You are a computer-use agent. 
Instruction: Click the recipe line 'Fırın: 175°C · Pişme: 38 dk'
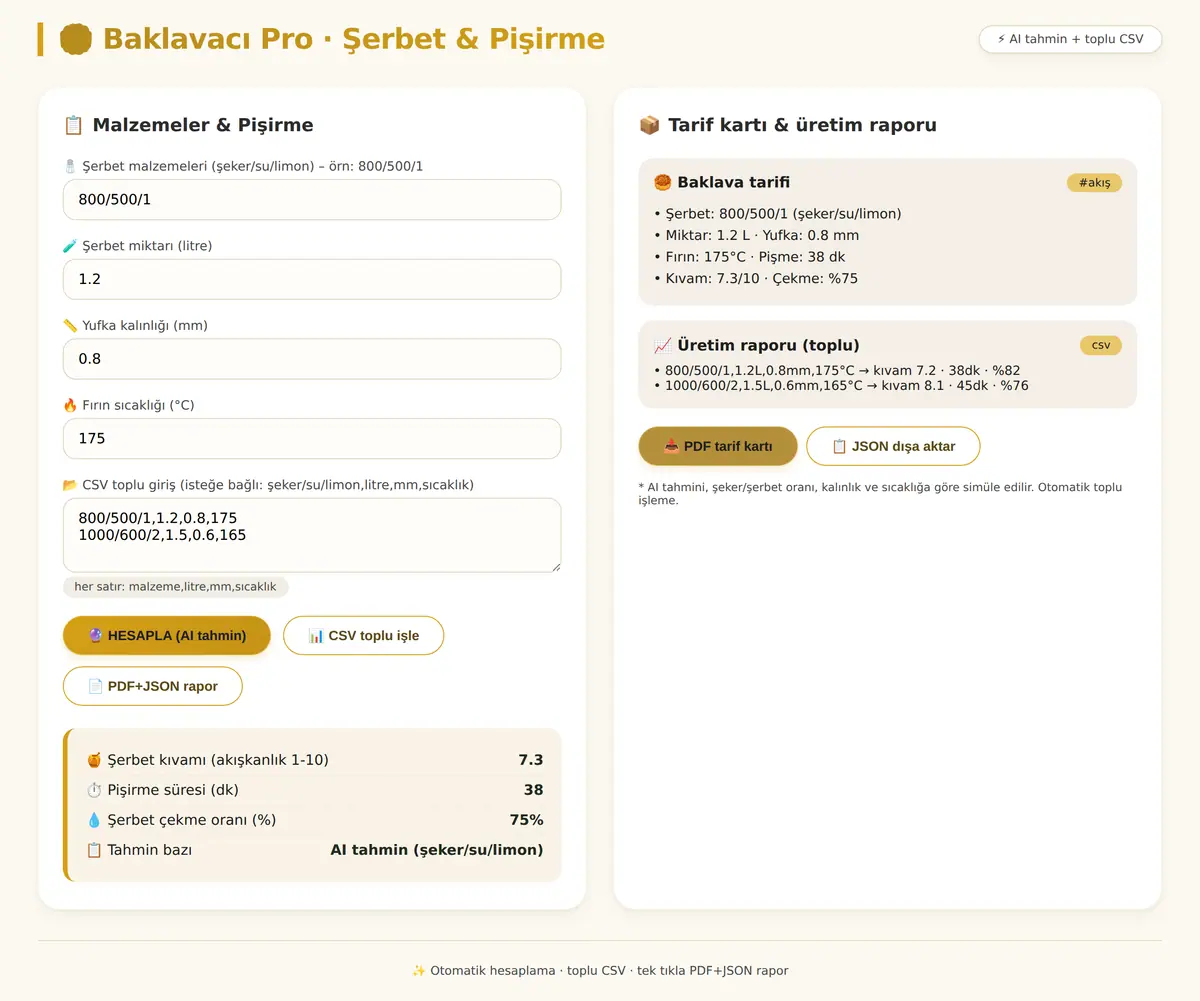coord(750,257)
